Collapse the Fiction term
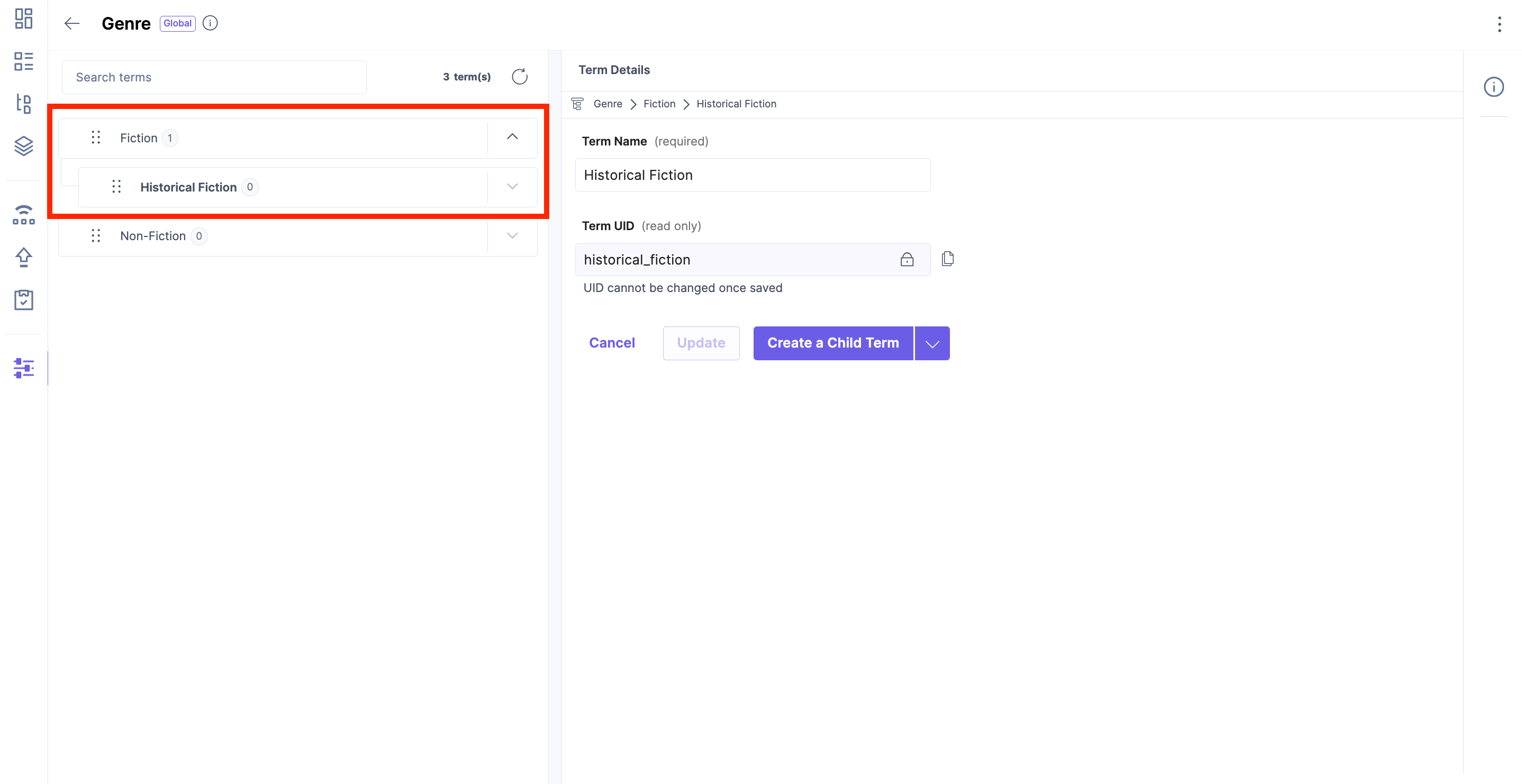The height and width of the screenshot is (784, 1522). tap(512, 137)
